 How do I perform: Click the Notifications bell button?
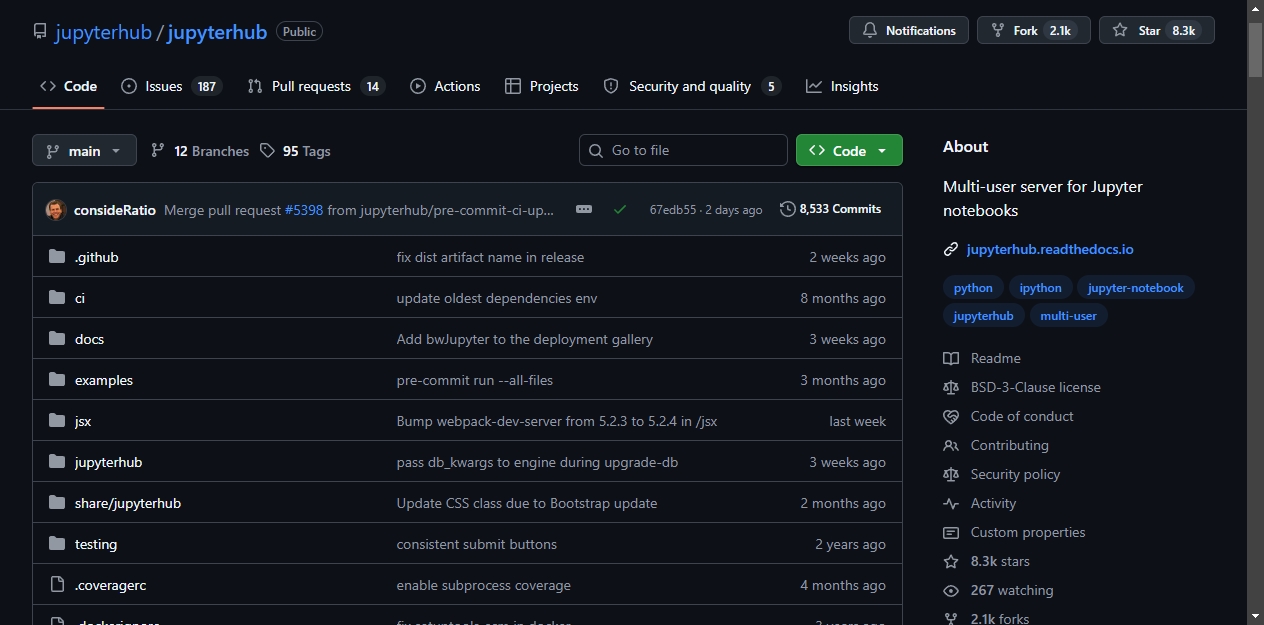coord(909,30)
